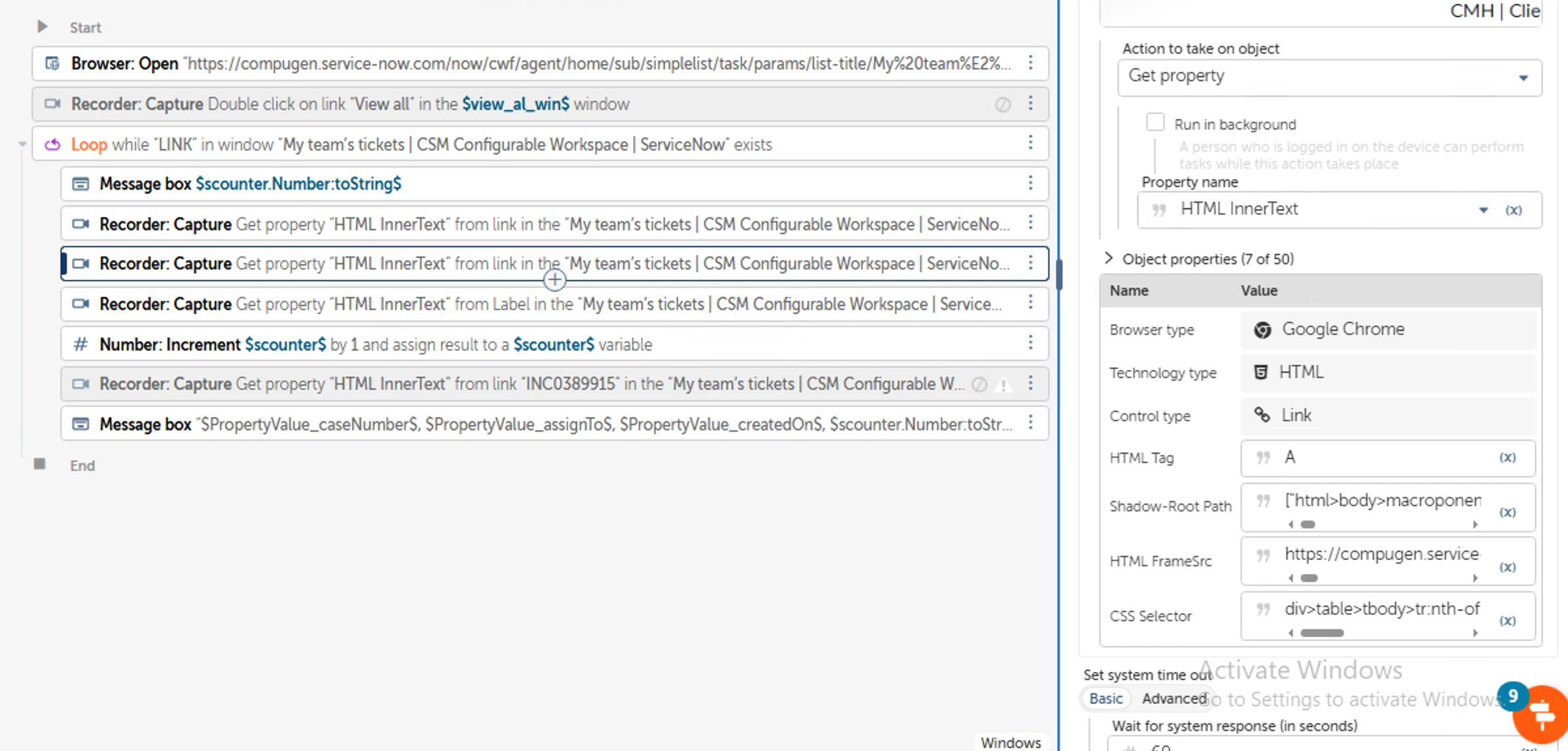
Task: Click the Message box $scounter row icon
Action: [x=80, y=184]
